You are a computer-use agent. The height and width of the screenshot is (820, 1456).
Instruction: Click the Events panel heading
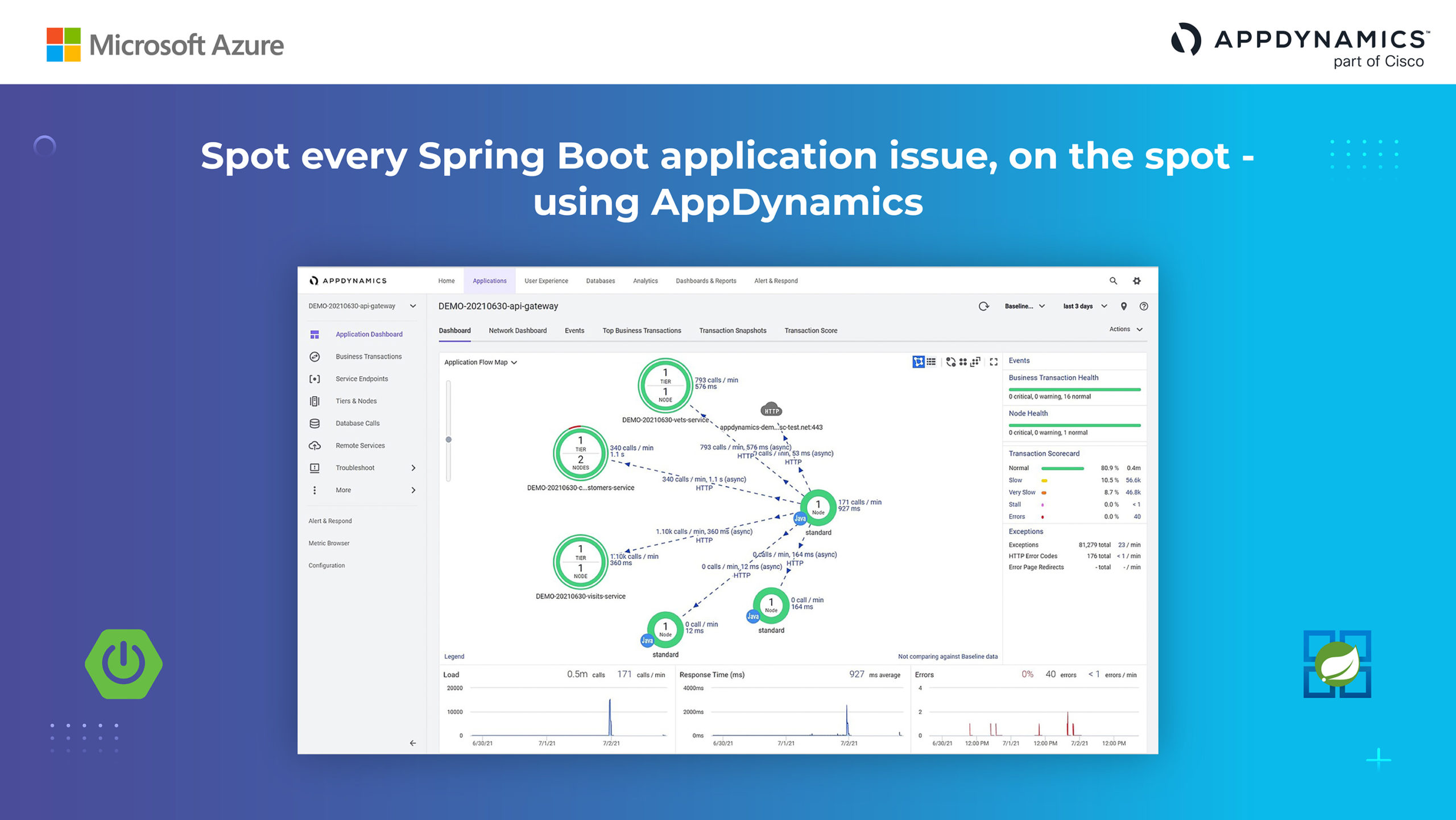[1019, 361]
